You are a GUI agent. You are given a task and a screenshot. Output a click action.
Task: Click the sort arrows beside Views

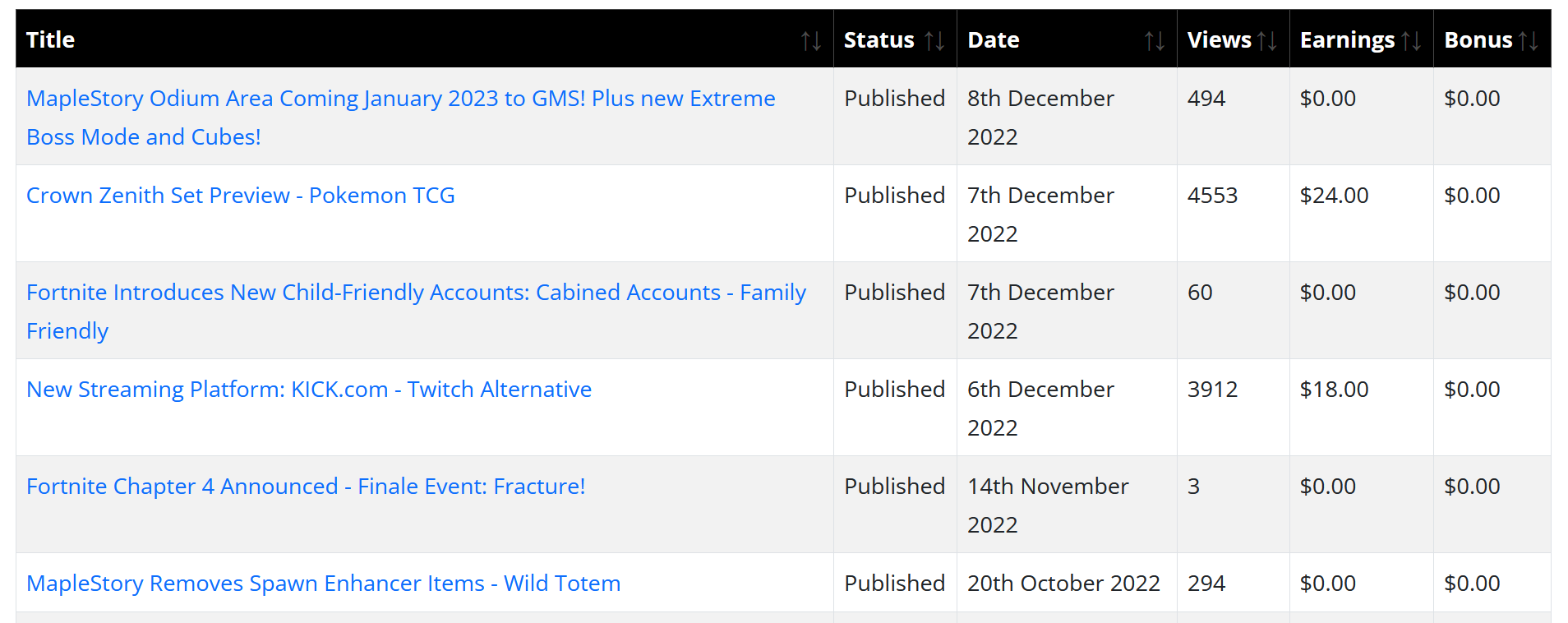tap(1266, 40)
